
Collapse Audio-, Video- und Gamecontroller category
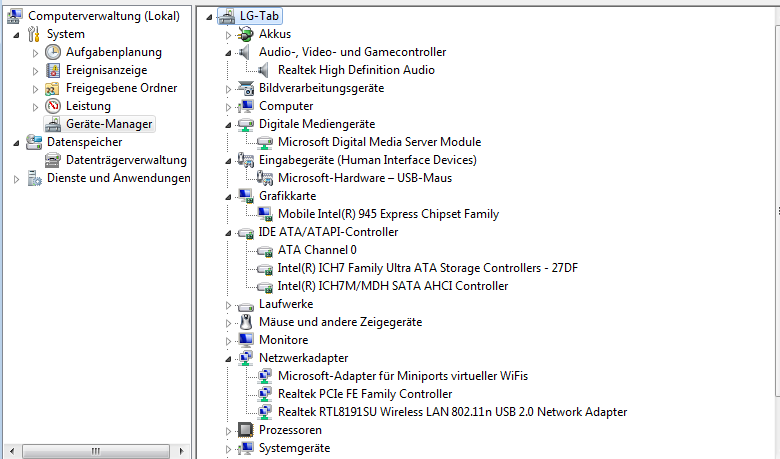pyautogui.click(x=228, y=53)
